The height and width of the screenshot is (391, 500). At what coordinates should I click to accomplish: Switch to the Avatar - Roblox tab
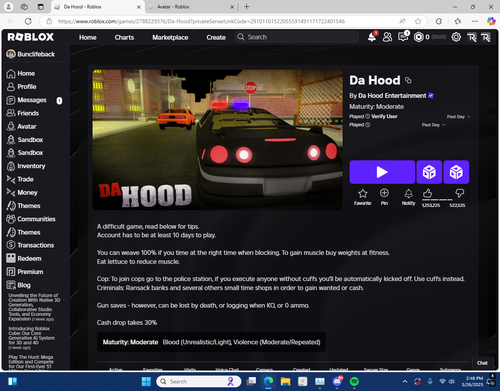tap(191, 7)
